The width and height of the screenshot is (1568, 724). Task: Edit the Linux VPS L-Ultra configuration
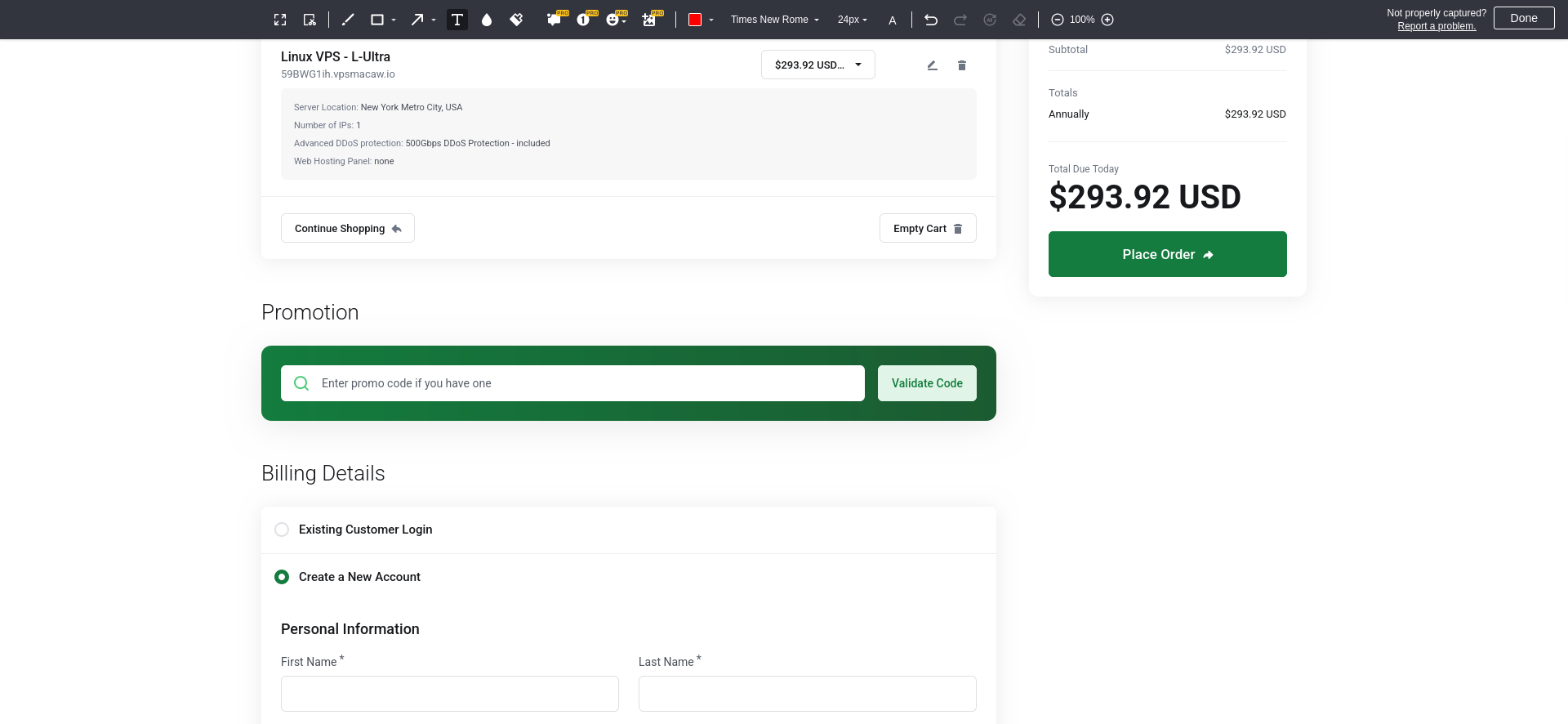tap(932, 65)
